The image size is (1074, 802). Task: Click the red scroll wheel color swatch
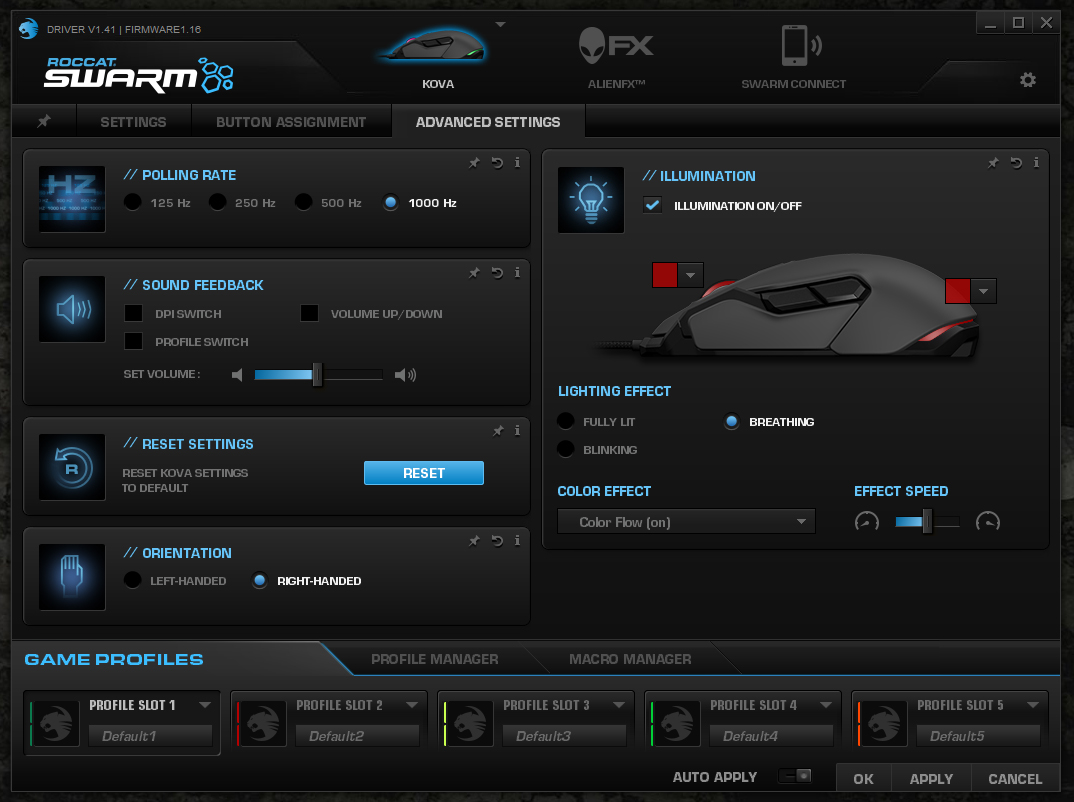pyautogui.click(x=665, y=275)
